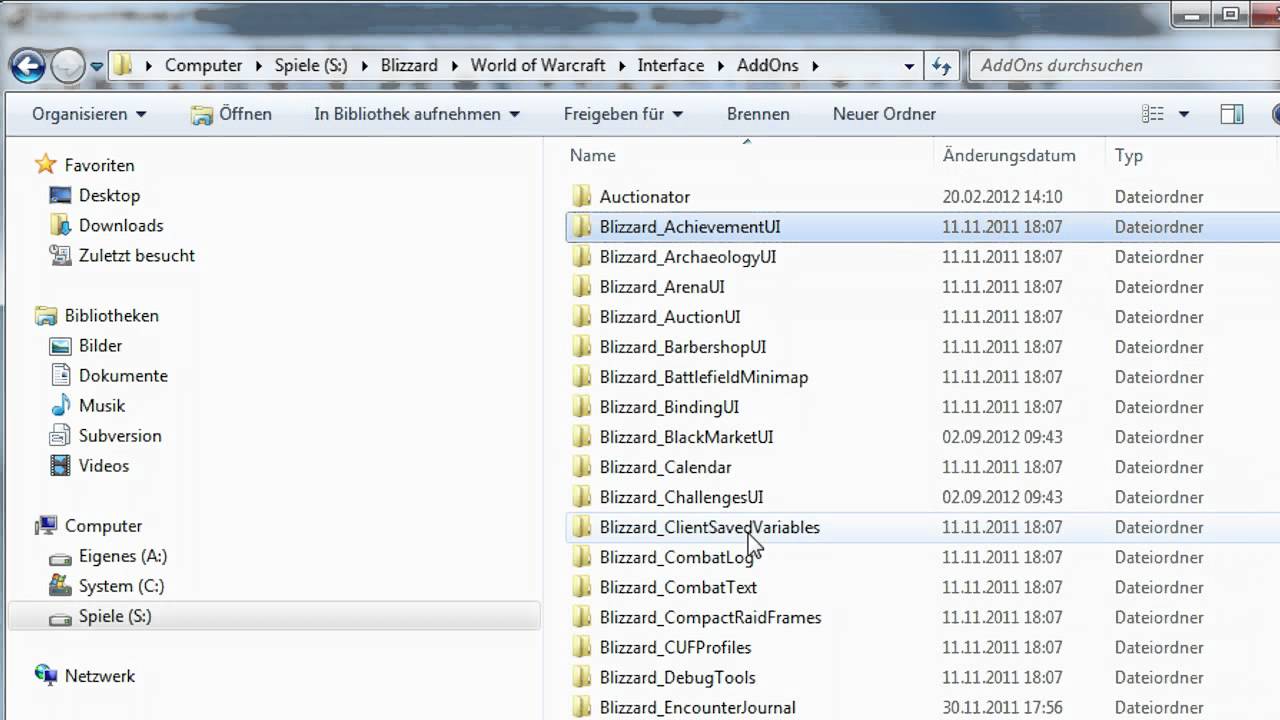Sort by the Änderungsdatum column header
This screenshot has height=720, width=1280.
[x=1009, y=156]
